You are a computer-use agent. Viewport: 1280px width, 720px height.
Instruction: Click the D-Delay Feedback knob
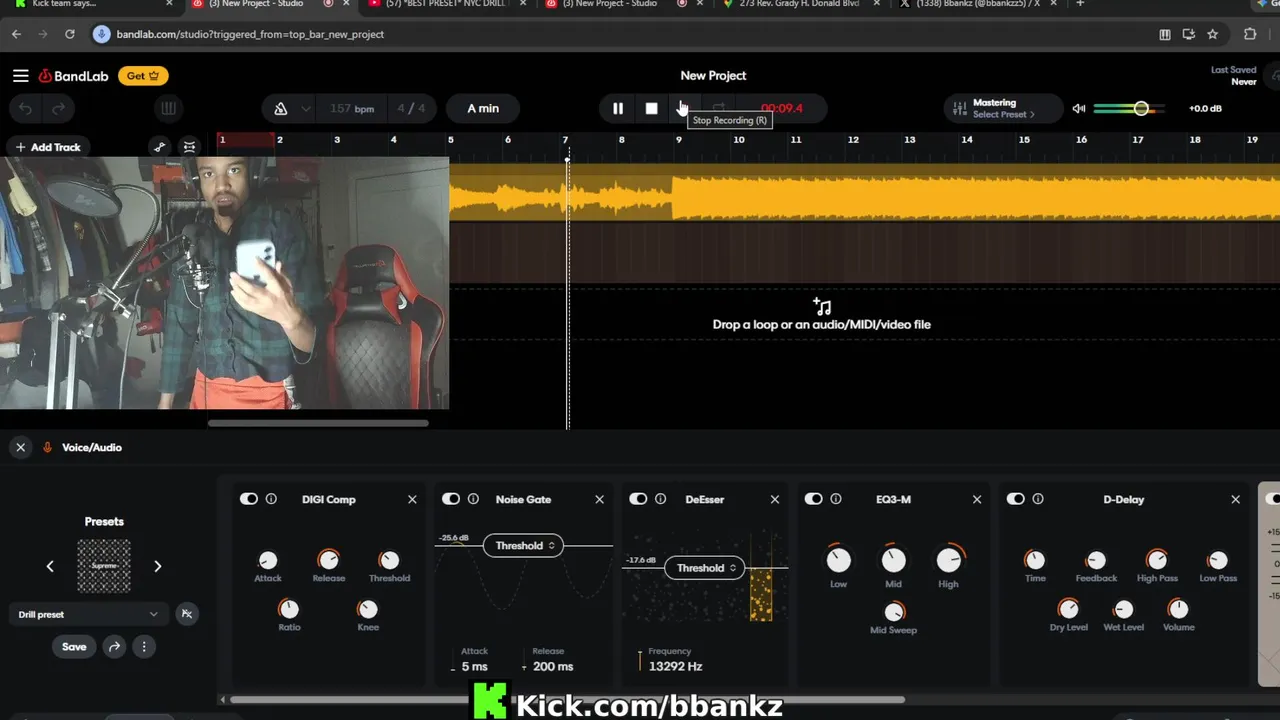point(1096,560)
